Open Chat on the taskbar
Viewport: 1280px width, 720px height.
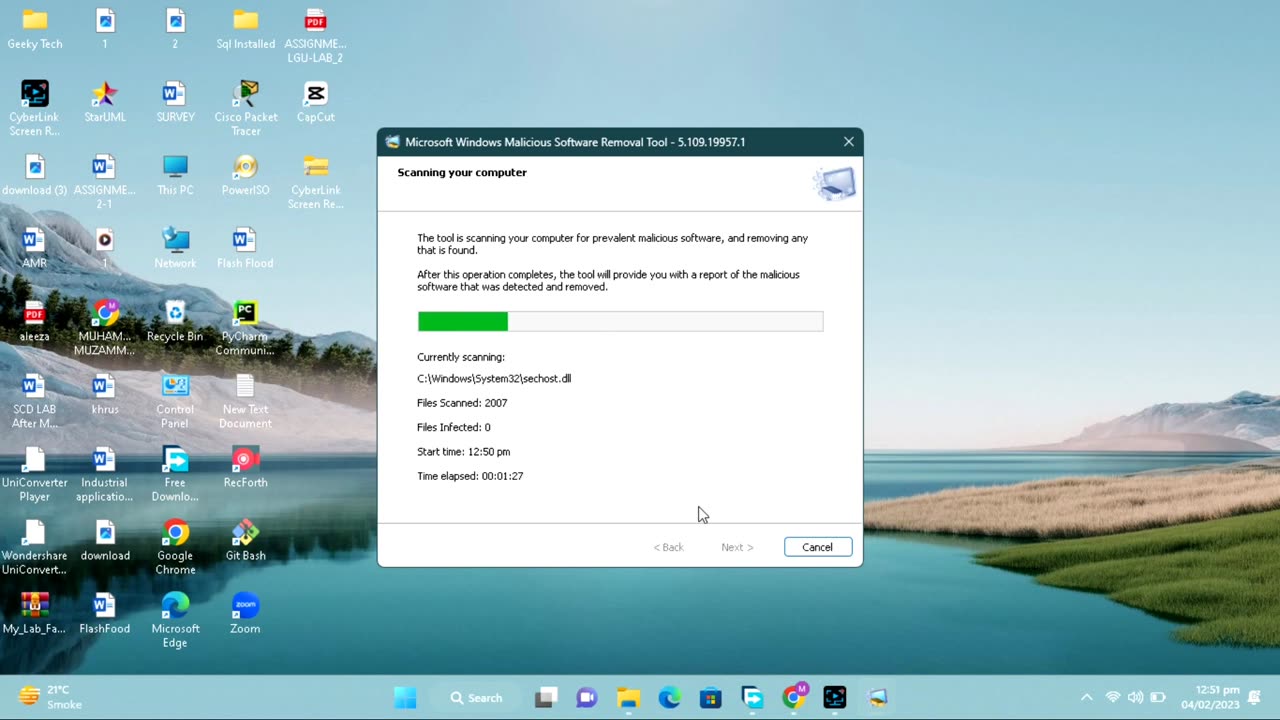pos(587,698)
